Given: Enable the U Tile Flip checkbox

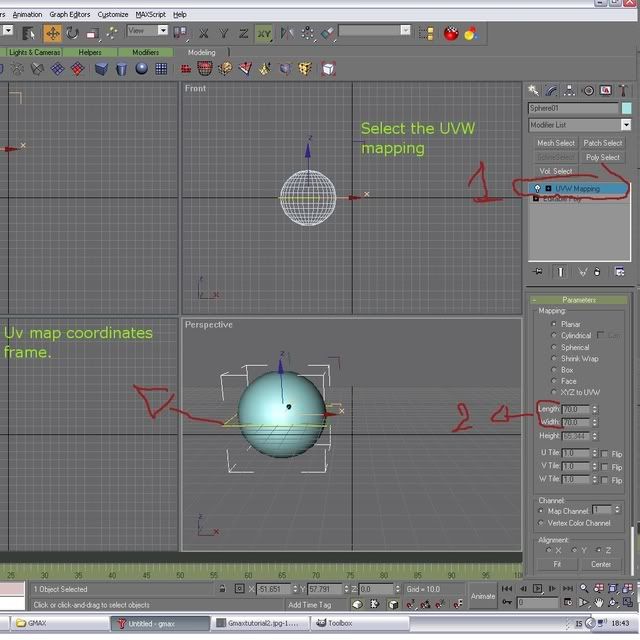Looking at the screenshot, I should click(x=605, y=454).
